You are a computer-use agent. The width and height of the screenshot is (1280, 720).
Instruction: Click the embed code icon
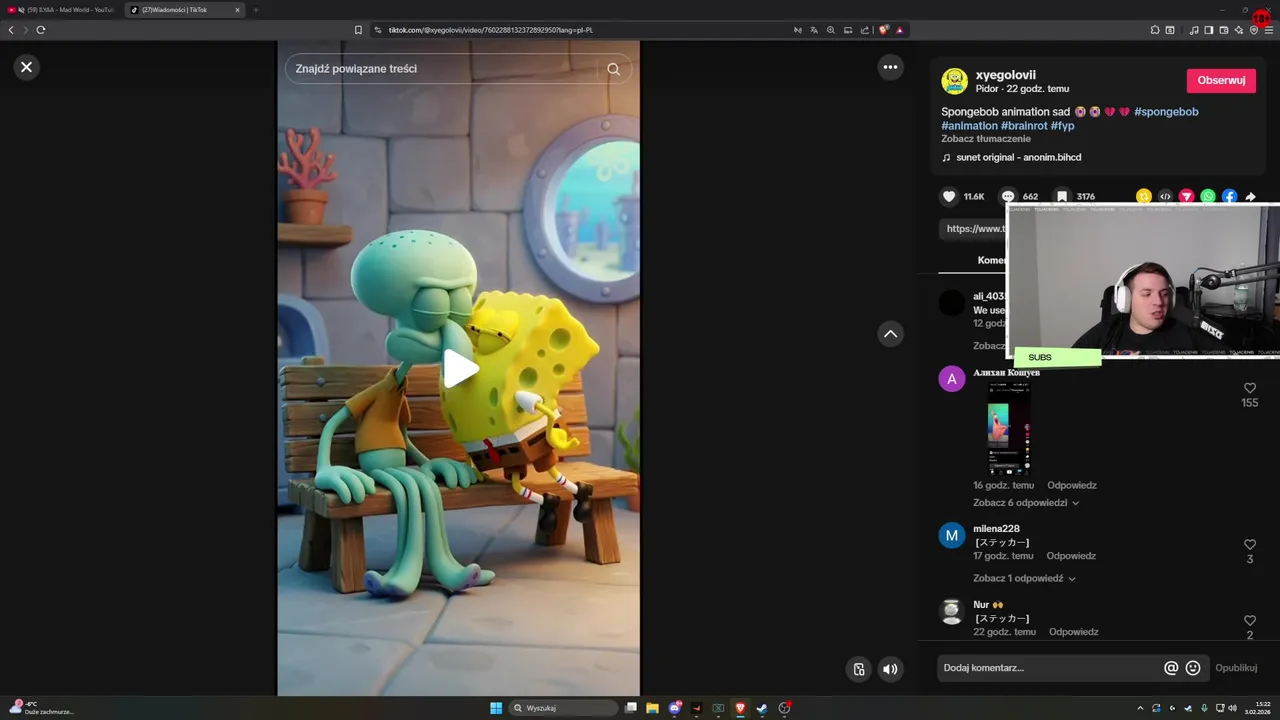click(x=1165, y=197)
